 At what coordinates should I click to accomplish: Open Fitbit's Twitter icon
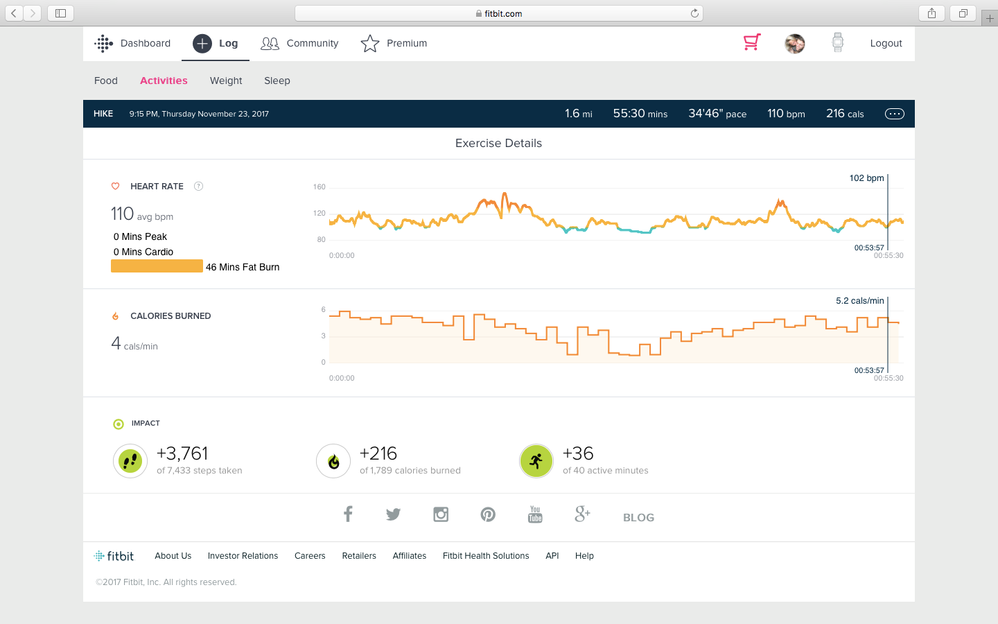click(x=393, y=515)
